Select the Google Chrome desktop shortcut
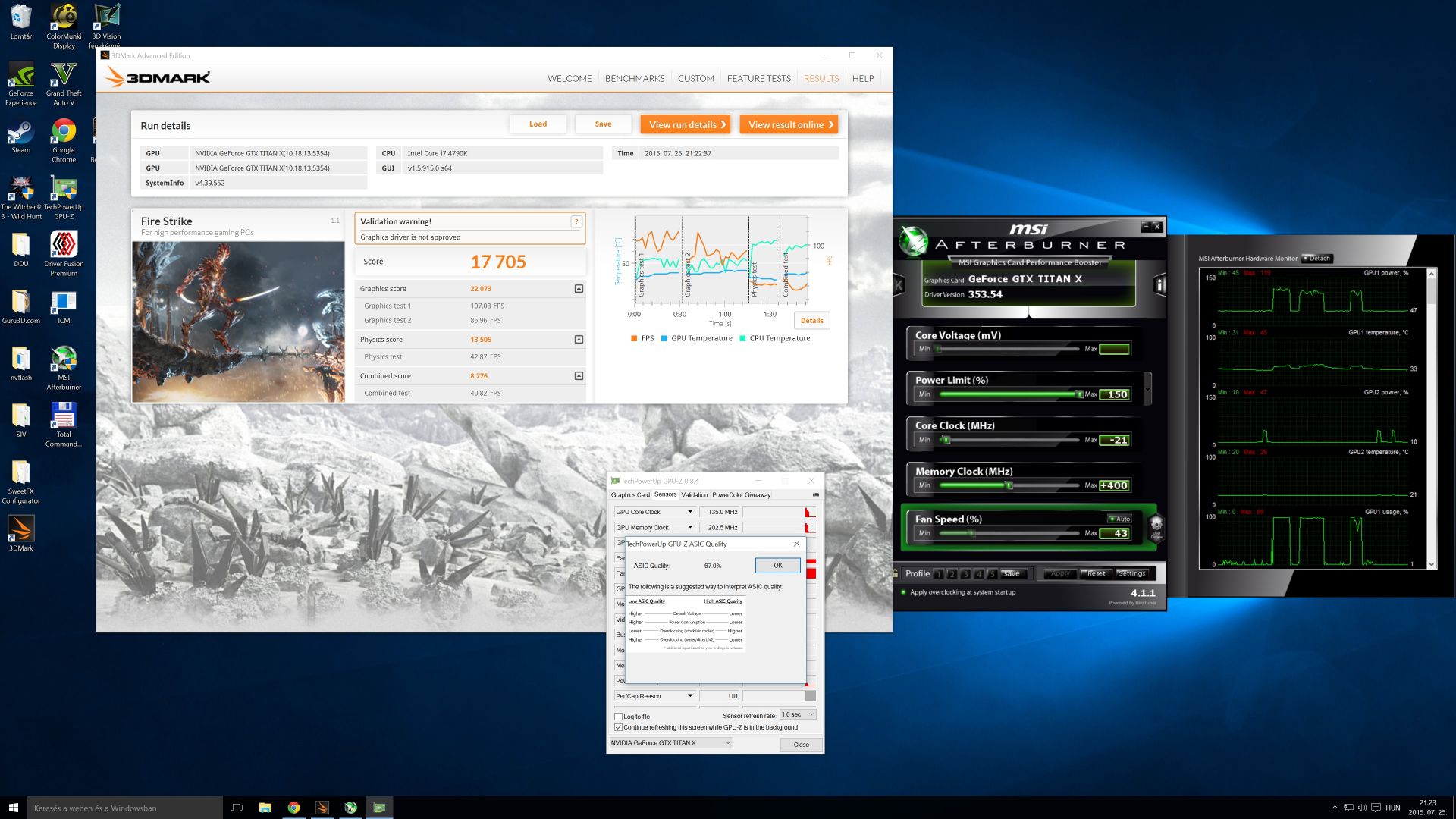 [x=64, y=141]
